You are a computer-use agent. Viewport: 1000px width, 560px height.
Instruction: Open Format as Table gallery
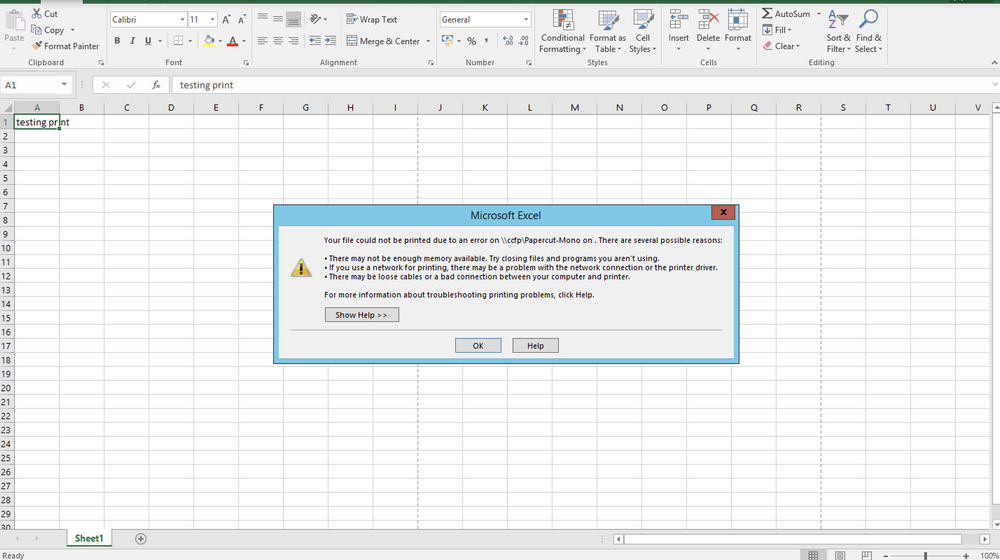[x=608, y=31]
